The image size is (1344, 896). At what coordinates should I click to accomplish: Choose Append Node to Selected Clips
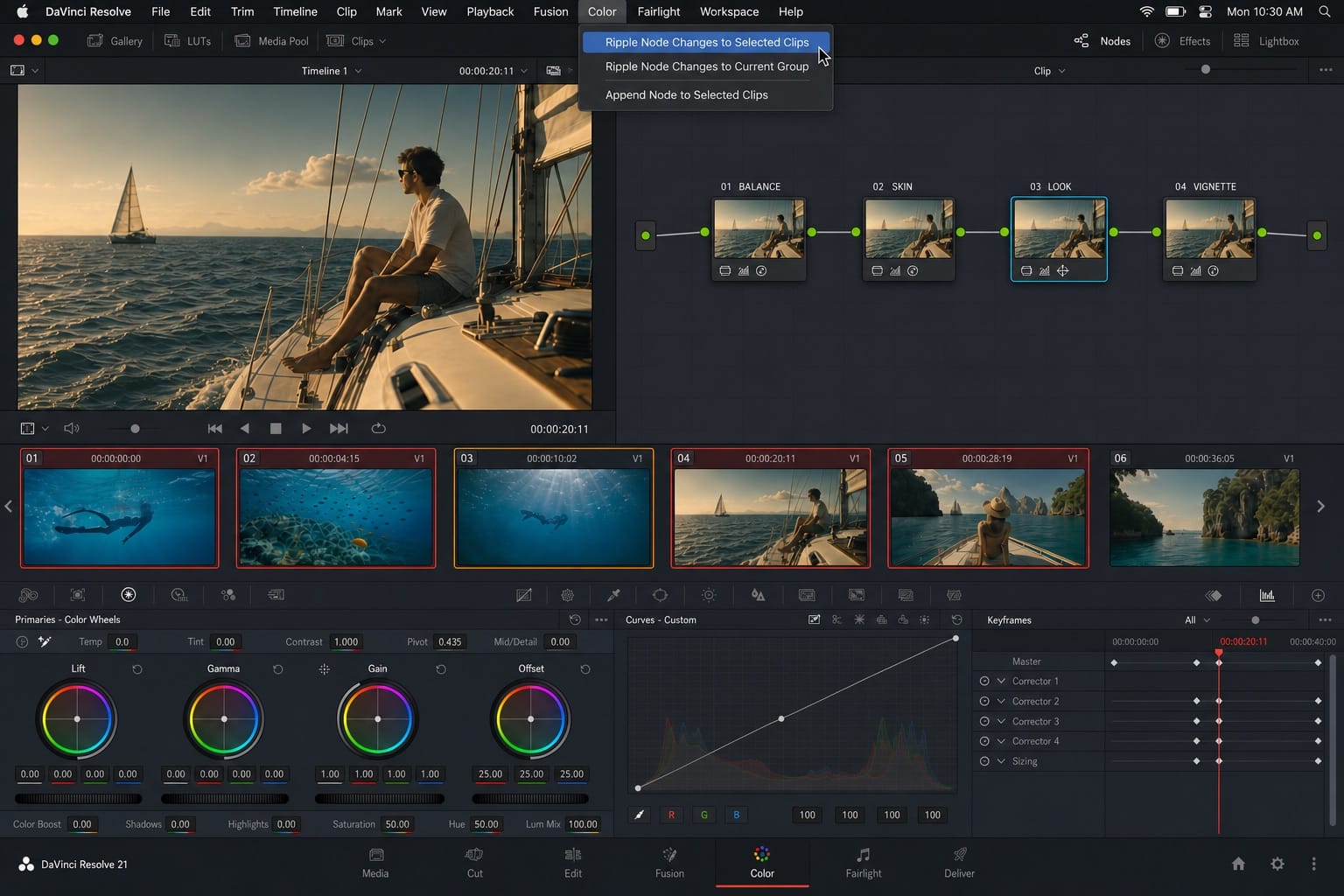click(x=706, y=94)
